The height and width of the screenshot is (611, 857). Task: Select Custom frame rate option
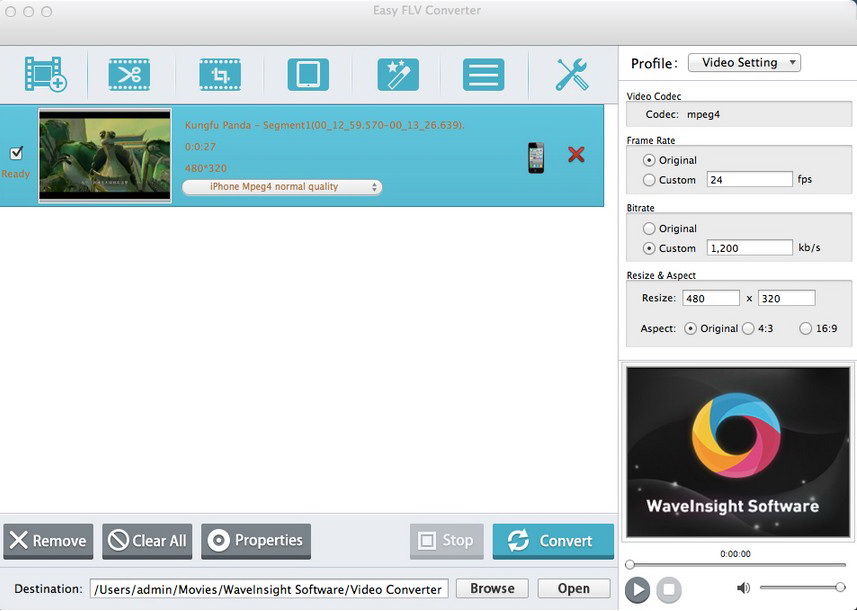(x=649, y=180)
